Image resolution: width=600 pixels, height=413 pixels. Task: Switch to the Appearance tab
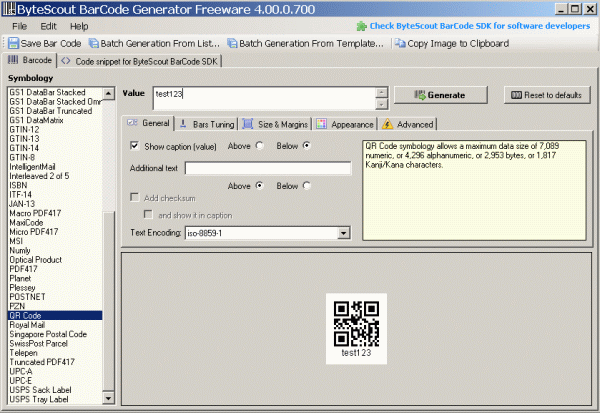pyautogui.click(x=345, y=124)
